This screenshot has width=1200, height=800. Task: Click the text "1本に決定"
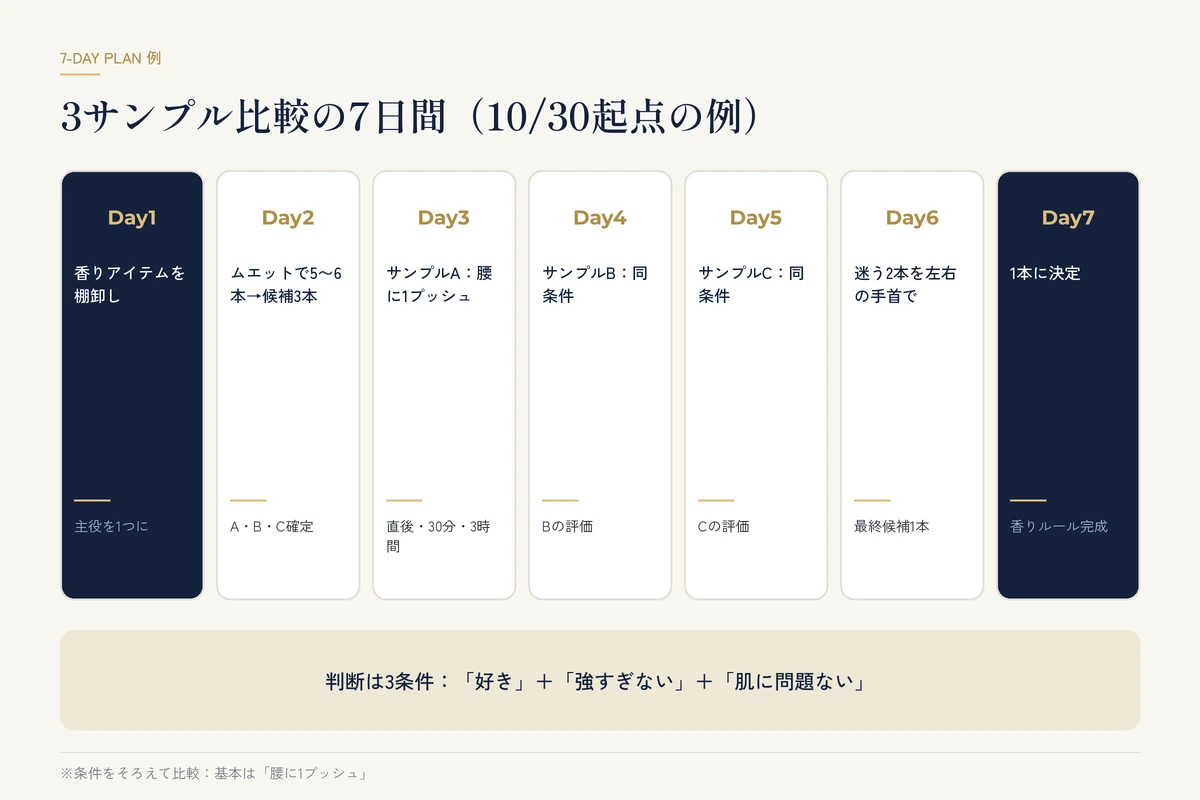[x=1045, y=273]
